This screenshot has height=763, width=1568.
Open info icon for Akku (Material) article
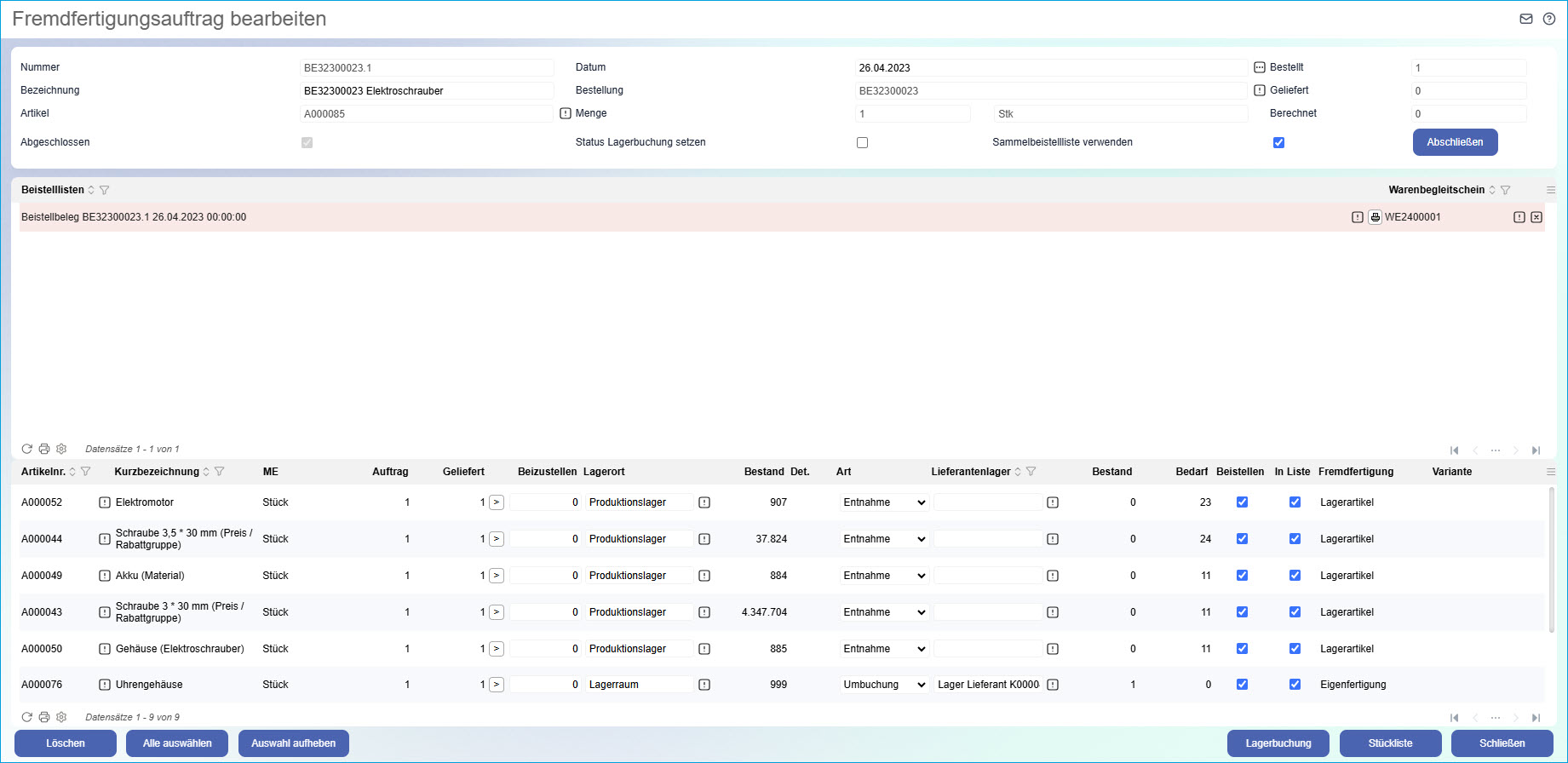(105, 576)
